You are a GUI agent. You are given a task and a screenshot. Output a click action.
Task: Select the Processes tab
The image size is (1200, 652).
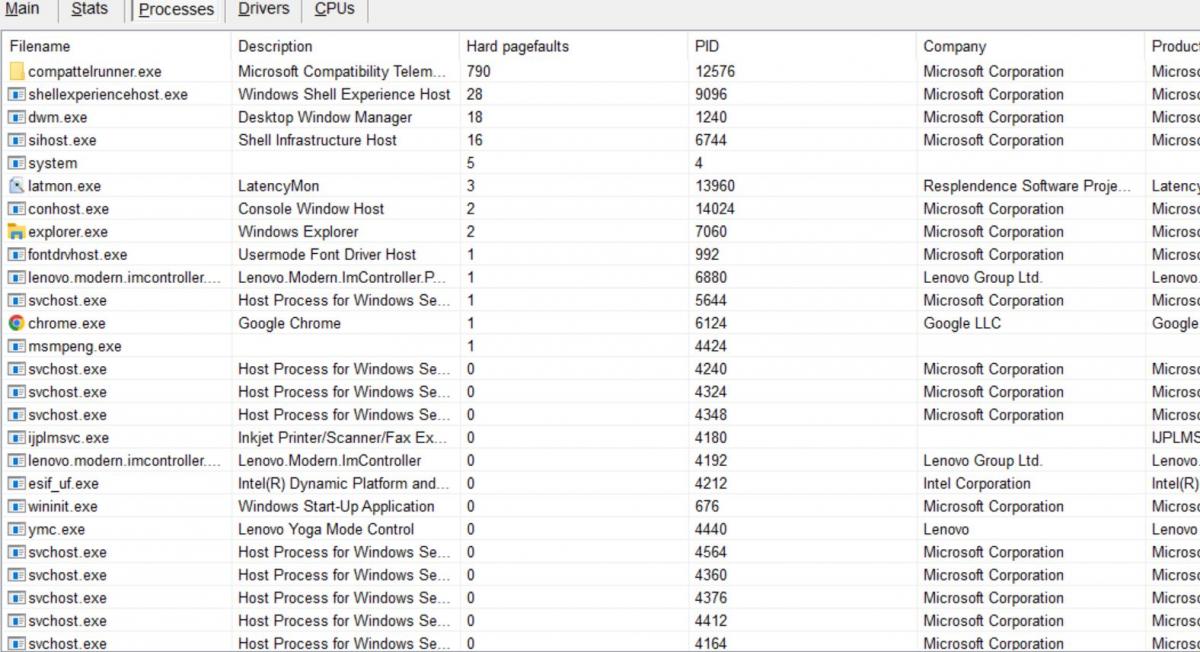coord(176,10)
